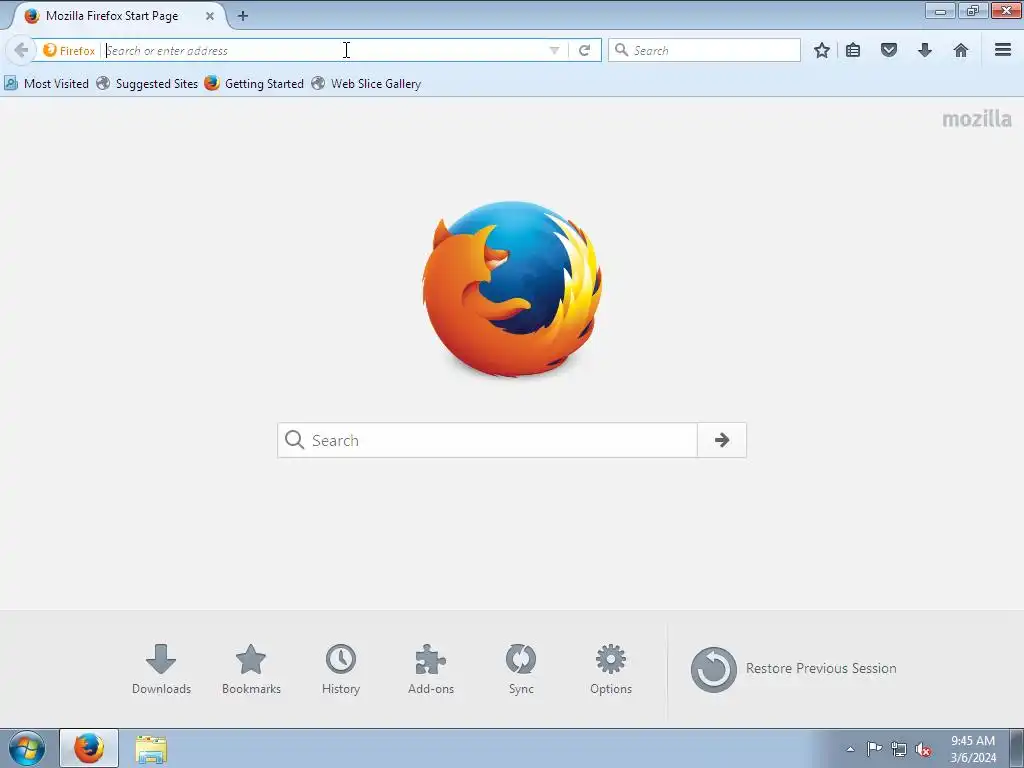
Task: Open Windows Explorer from taskbar
Action: pyautogui.click(x=151, y=748)
